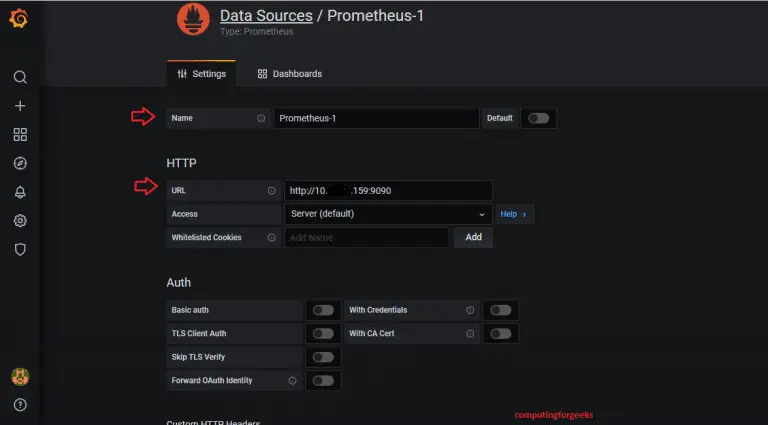Click the Add button for whitelisted cookies
The height and width of the screenshot is (425, 768).
473,238
